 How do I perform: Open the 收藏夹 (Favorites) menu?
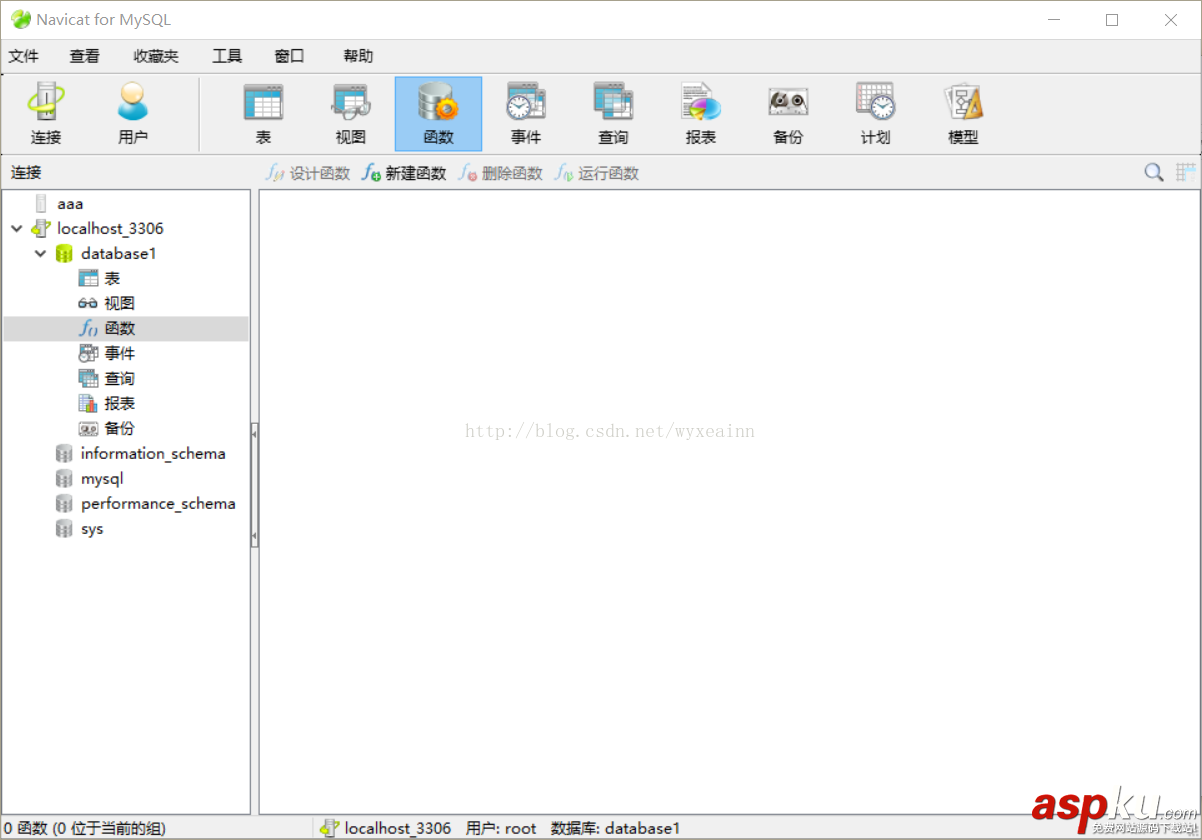coord(156,56)
